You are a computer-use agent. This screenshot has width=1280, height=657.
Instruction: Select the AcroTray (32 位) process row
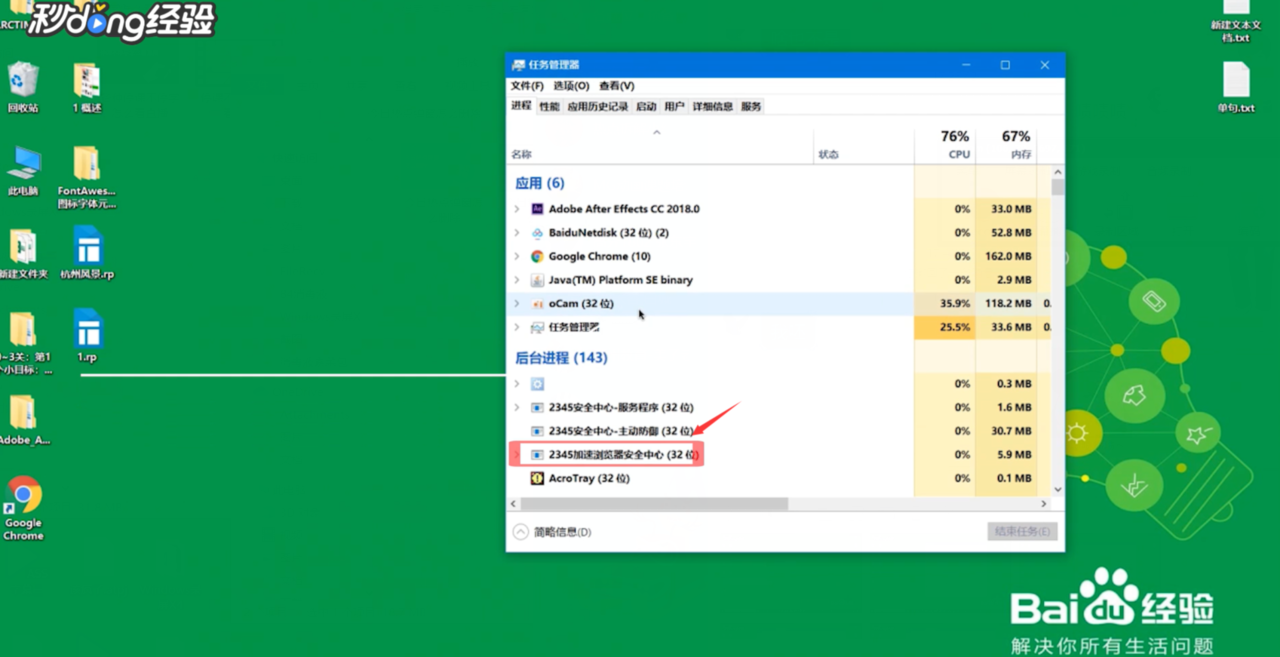tap(779, 478)
